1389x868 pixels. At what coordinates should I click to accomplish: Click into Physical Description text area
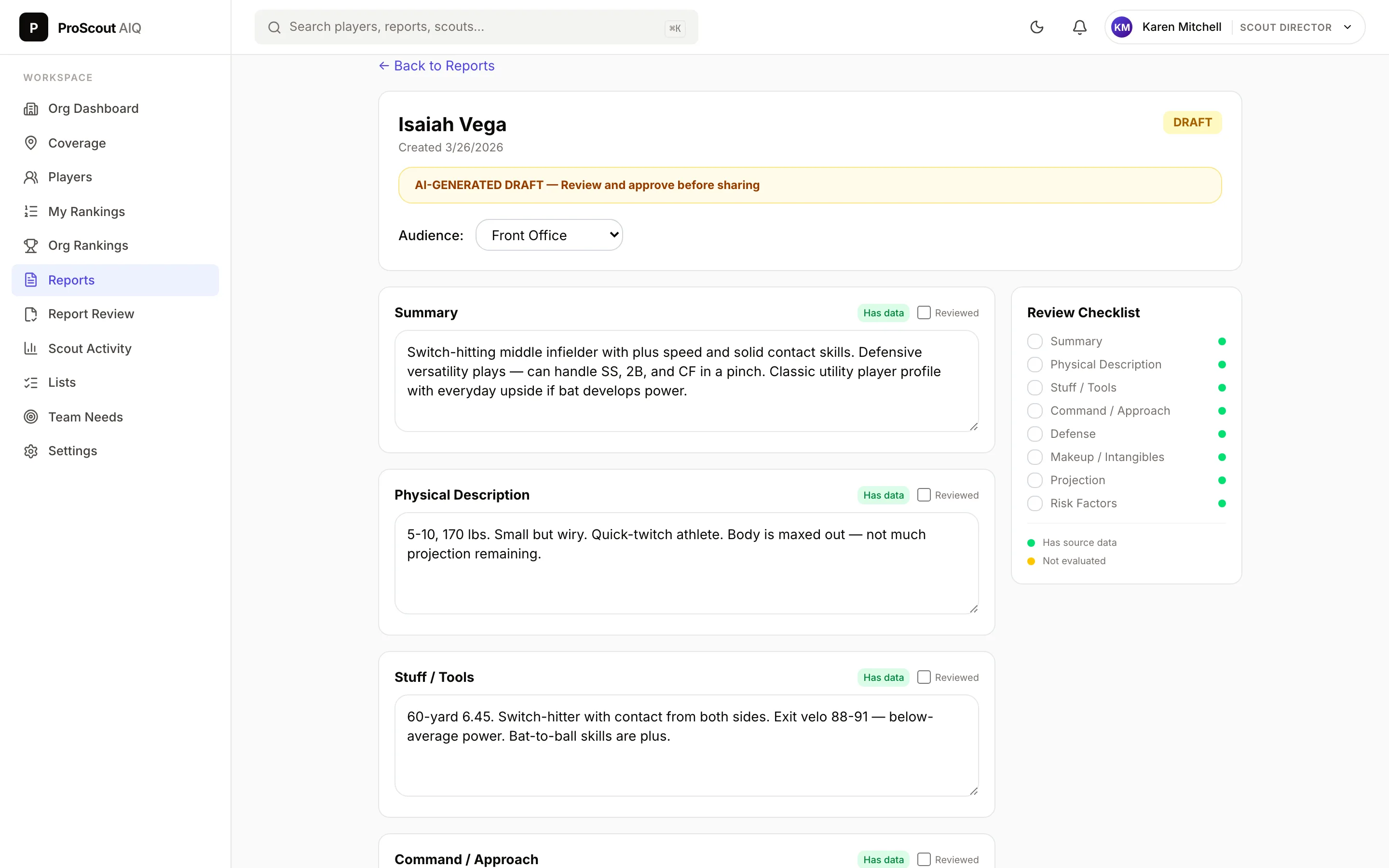pos(686,563)
